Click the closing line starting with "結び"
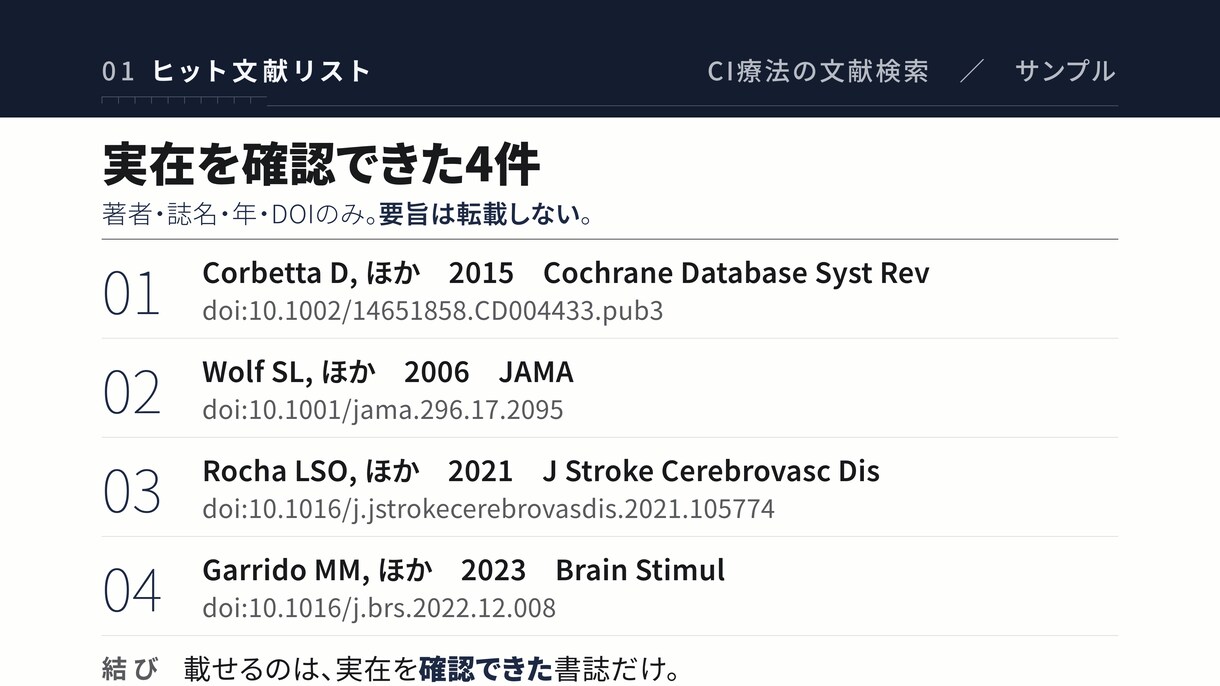Screen dimensions: 1220x686 click(391, 668)
